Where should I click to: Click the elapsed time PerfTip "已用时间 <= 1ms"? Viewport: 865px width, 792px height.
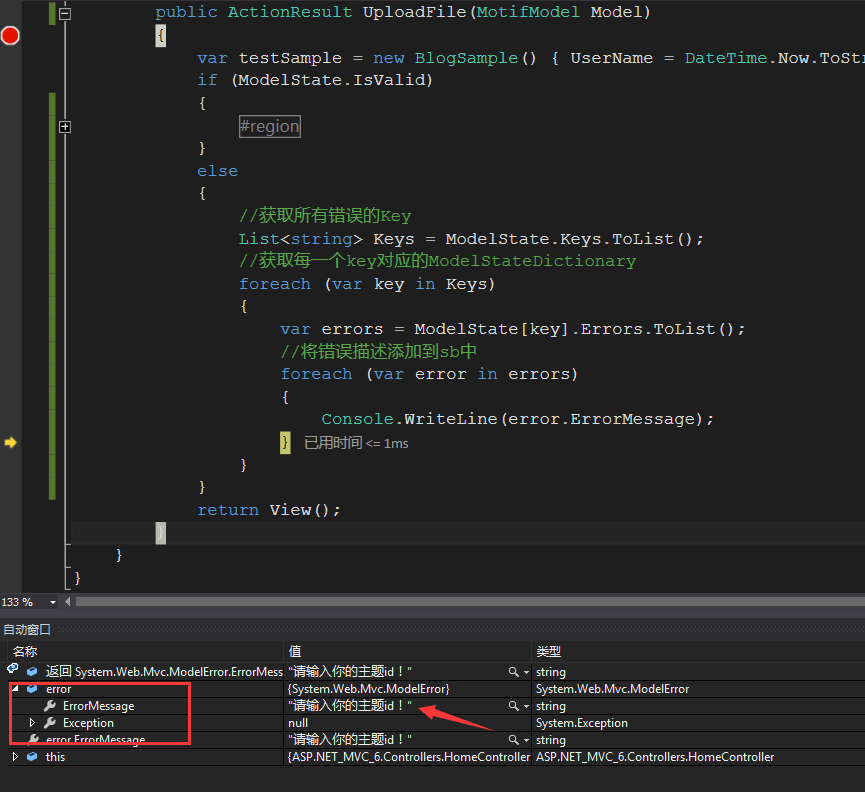[x=356, y=443]
